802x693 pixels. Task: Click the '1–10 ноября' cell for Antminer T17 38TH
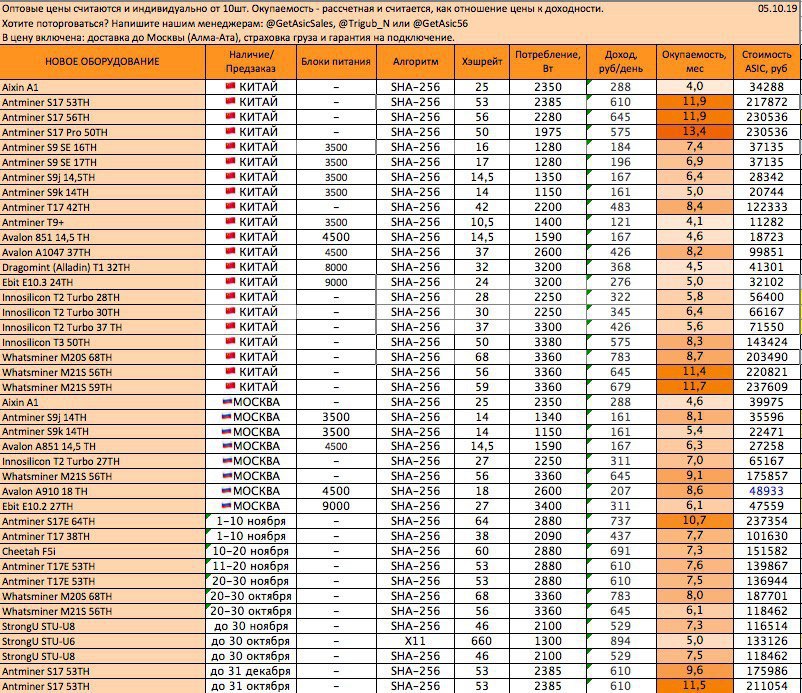point(251,536)
